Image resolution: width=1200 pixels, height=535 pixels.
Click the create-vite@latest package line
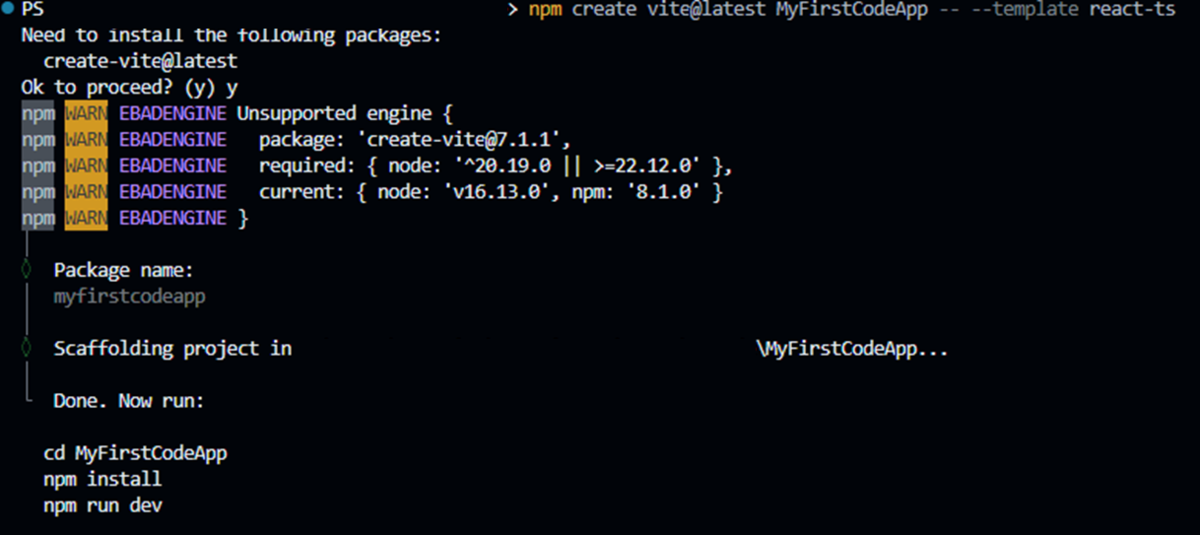140,62
